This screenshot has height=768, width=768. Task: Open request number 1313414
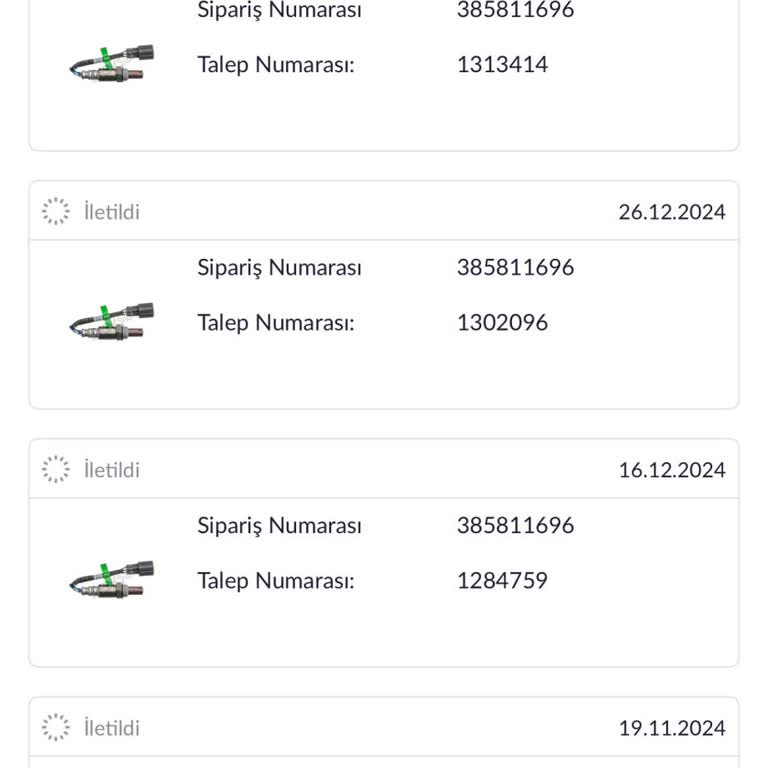502,65
